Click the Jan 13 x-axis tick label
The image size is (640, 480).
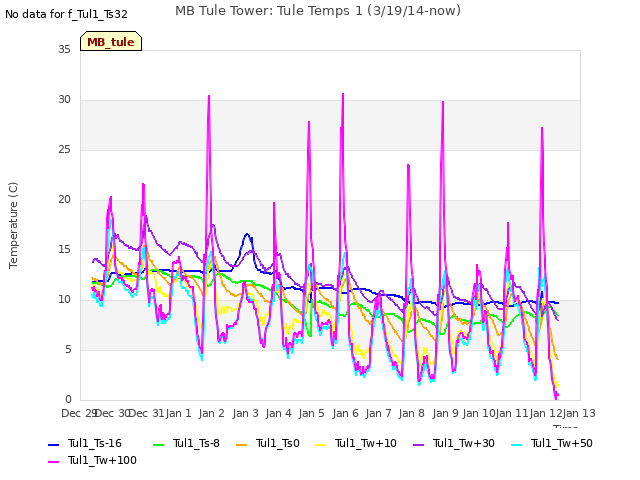[x=579, y=413]
